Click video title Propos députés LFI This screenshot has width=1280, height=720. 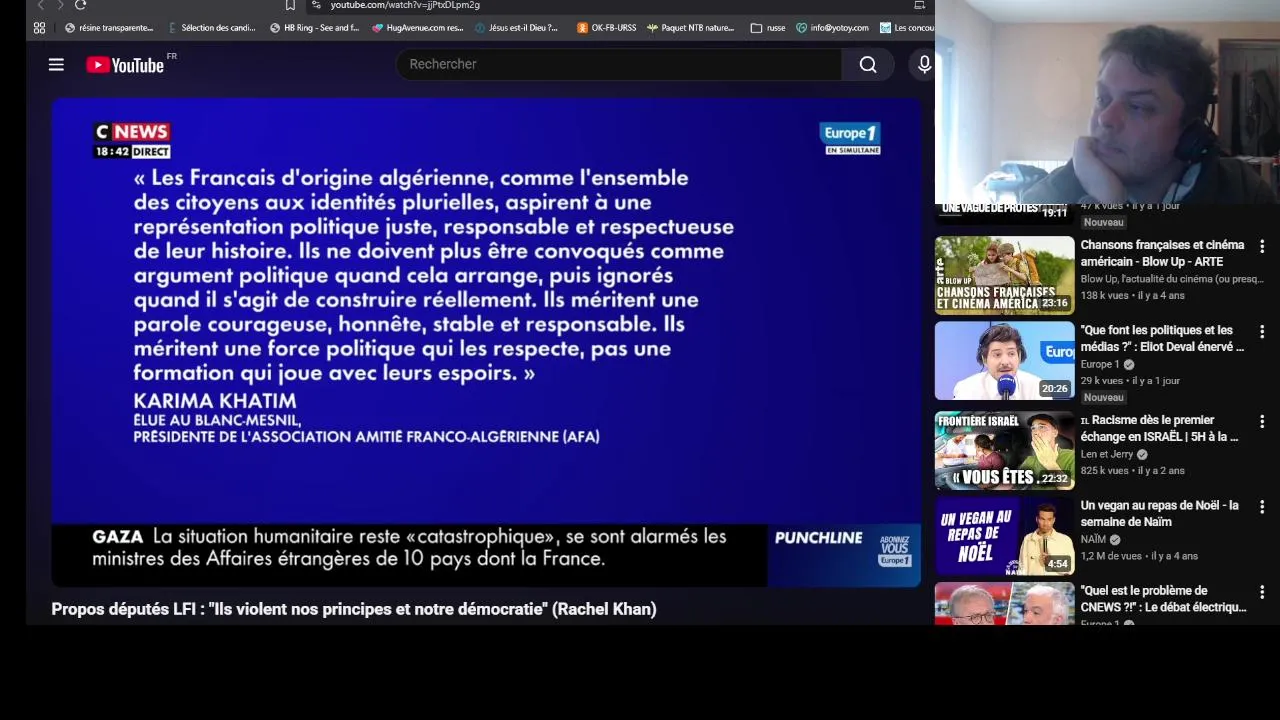(354, 609)
